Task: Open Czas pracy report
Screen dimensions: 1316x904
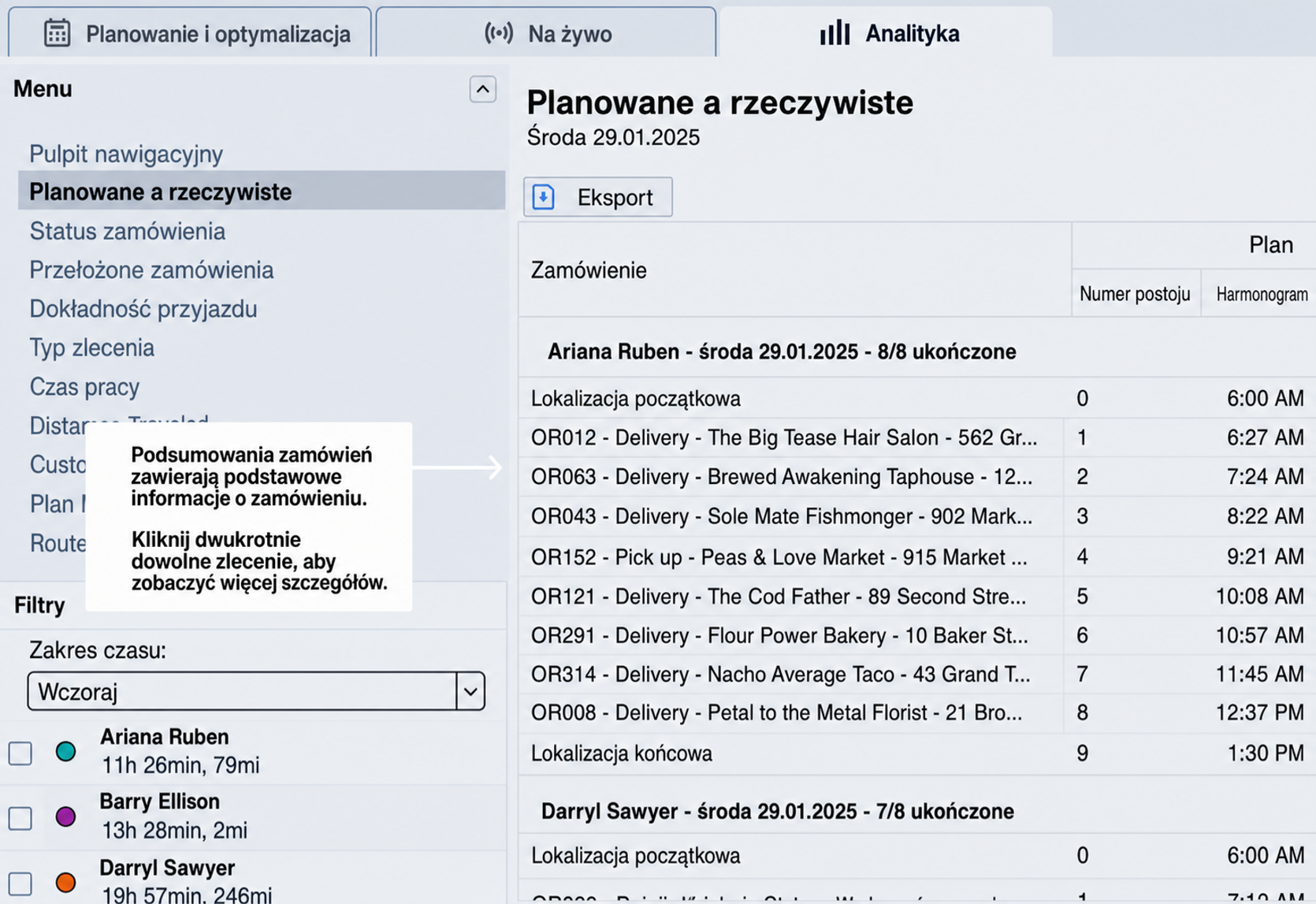Action: pos(84,387)
